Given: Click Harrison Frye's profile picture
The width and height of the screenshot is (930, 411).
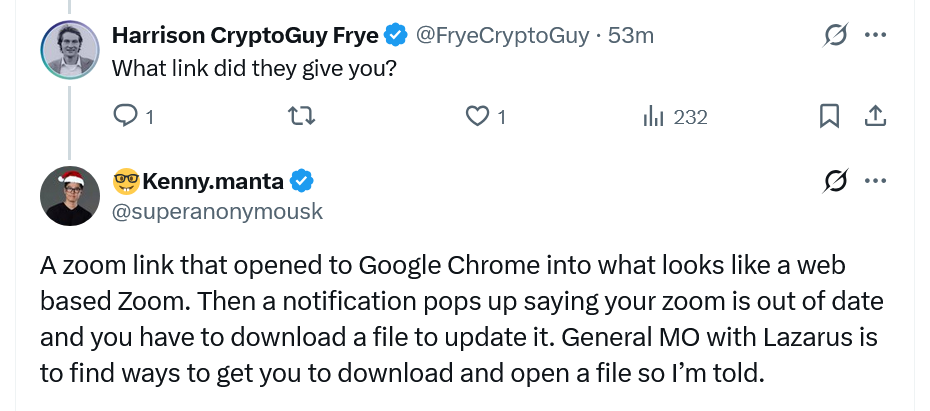Looking at the screenshot, I should 70,48.
